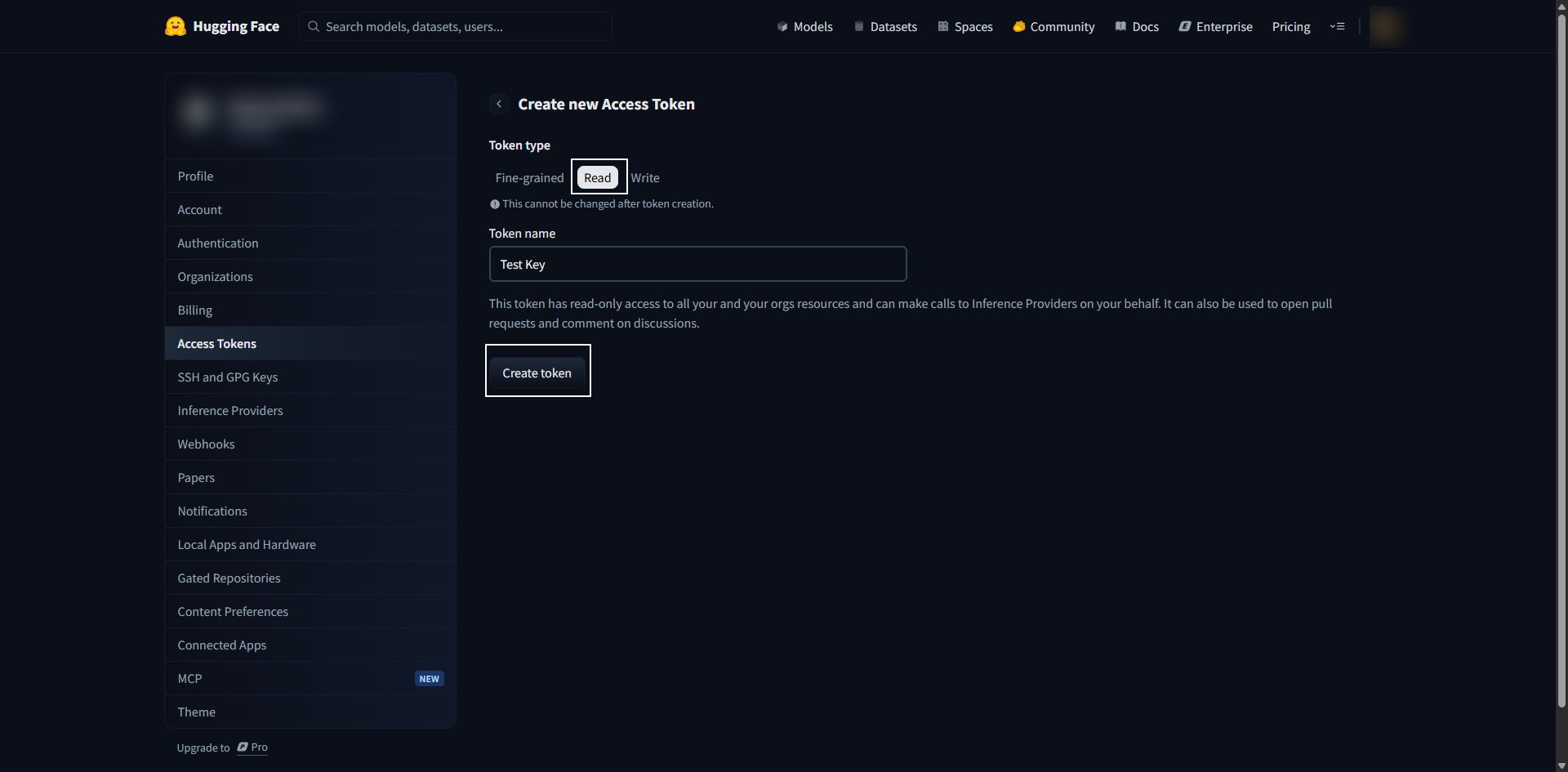Go back using the chevron arrow

499,104
